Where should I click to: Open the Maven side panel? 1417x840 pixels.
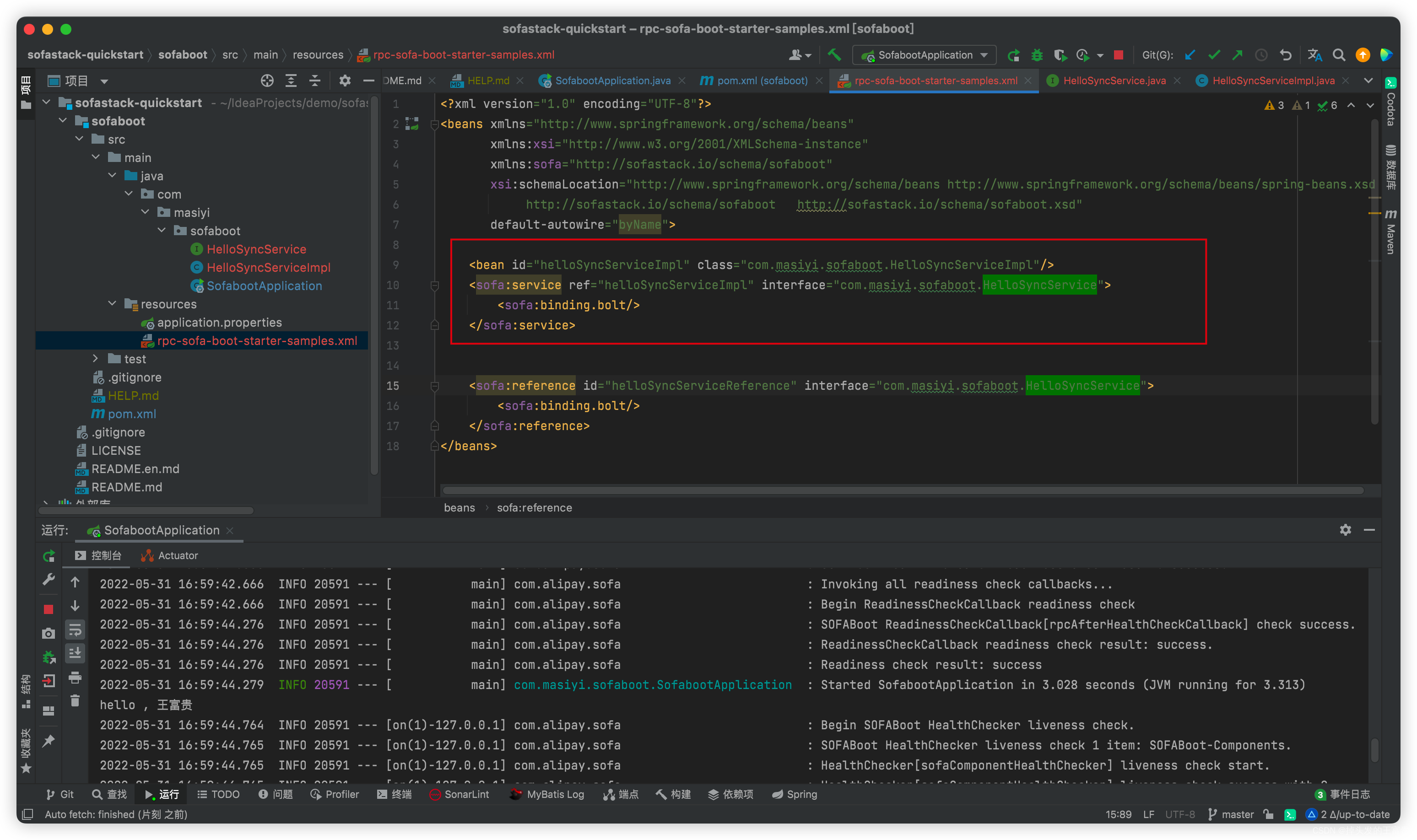coord(1391,232)
